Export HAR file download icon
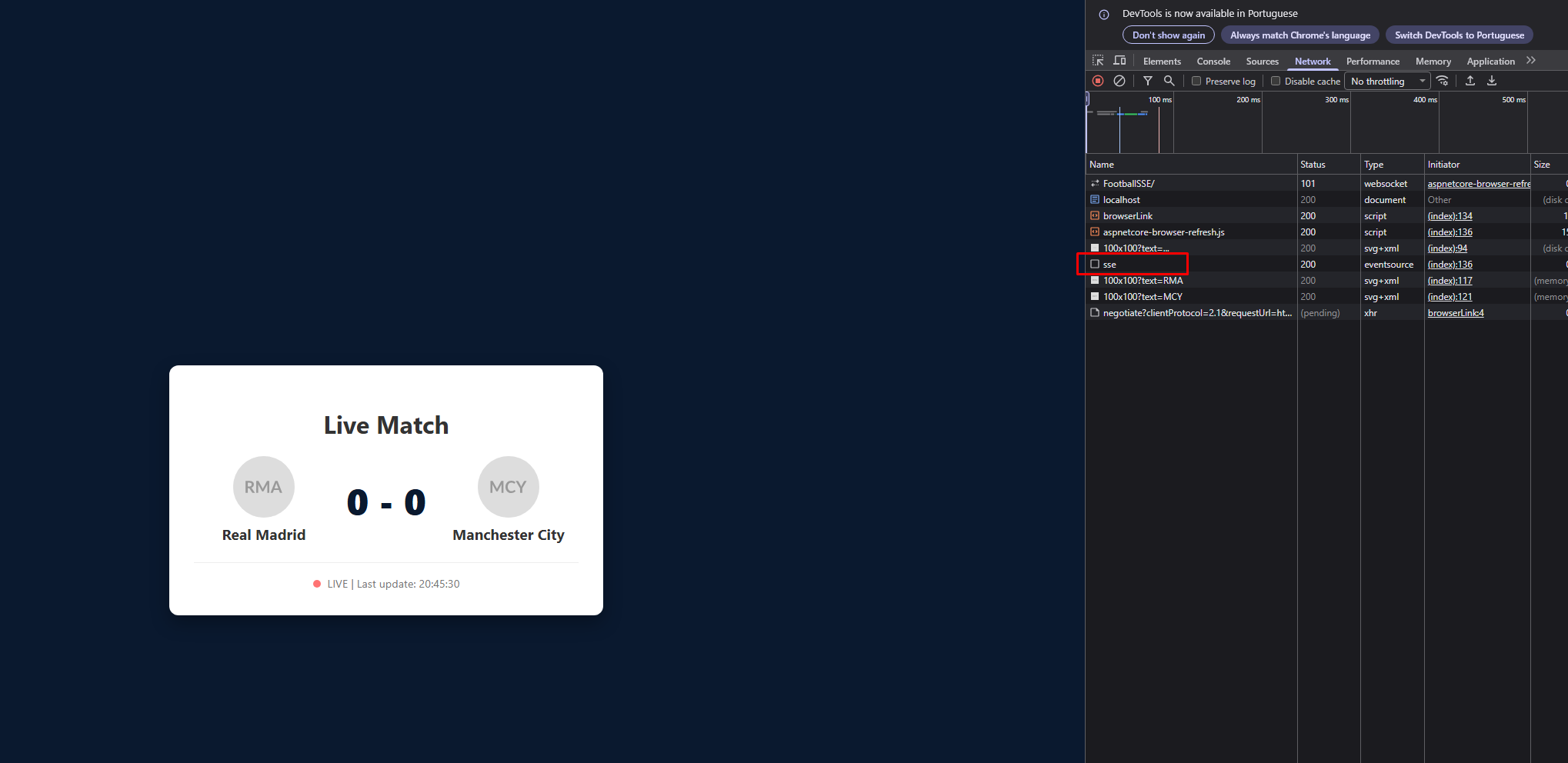1568x763 pixels. (1492, 81)
